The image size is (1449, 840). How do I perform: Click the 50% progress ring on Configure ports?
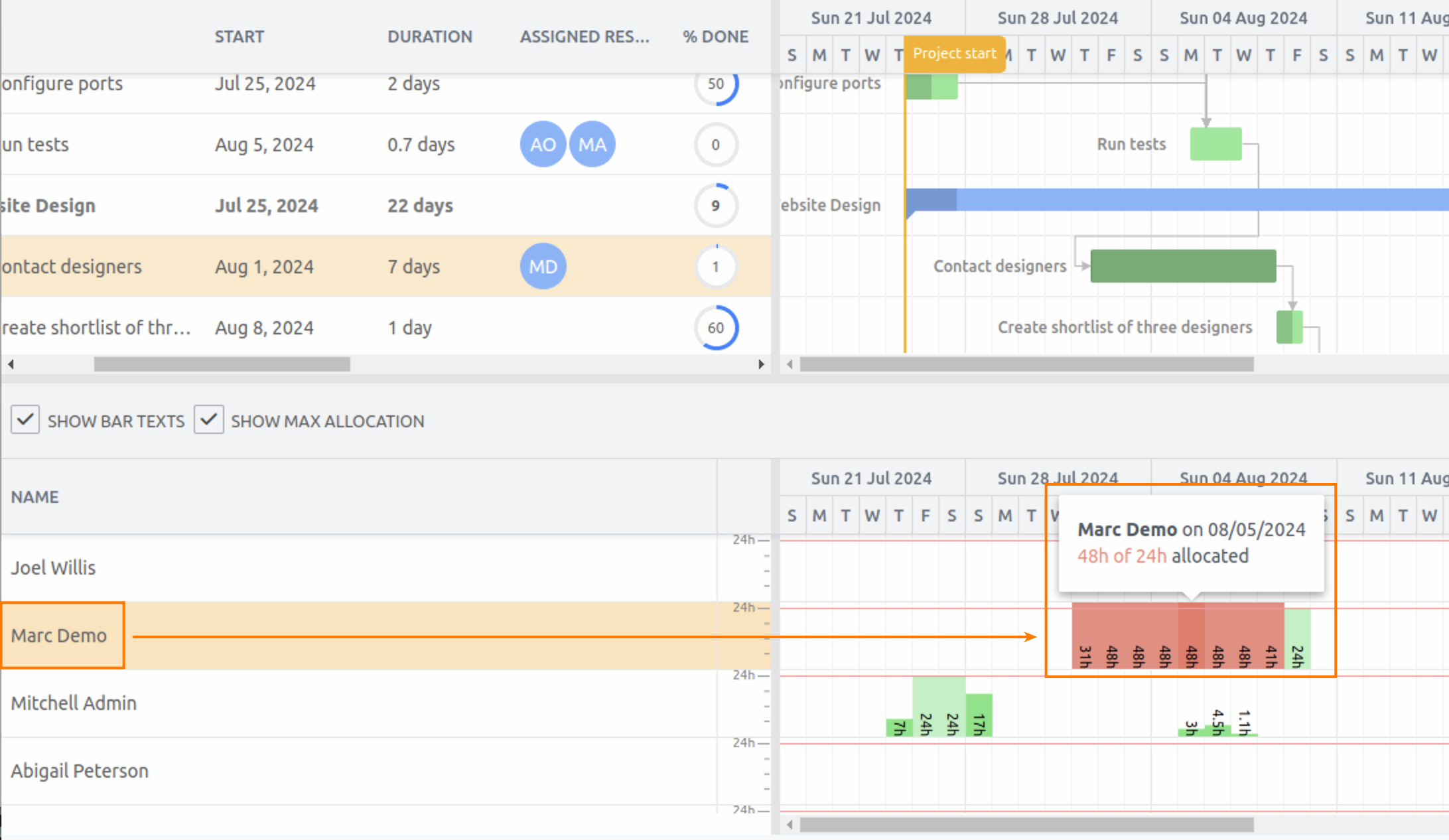point(716,84)
